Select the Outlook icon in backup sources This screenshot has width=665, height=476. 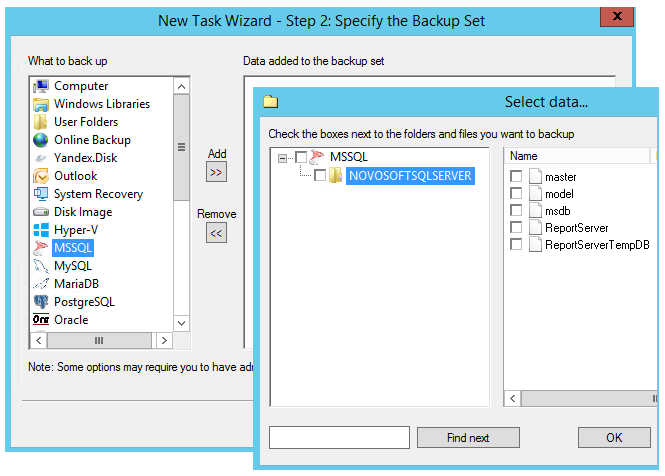pyautogui.click(x=41, y=176)
